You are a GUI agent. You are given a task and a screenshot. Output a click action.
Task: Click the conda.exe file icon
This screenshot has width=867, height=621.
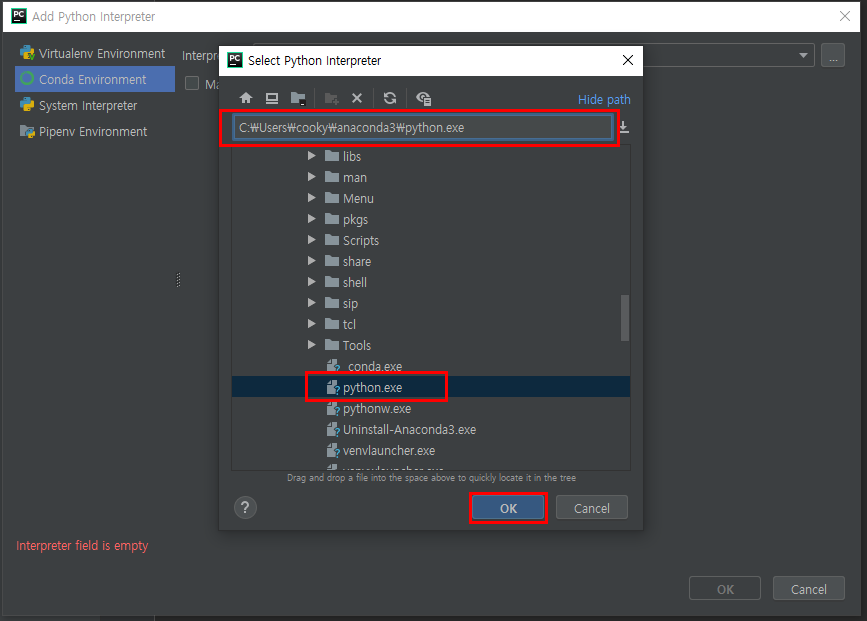333,366
